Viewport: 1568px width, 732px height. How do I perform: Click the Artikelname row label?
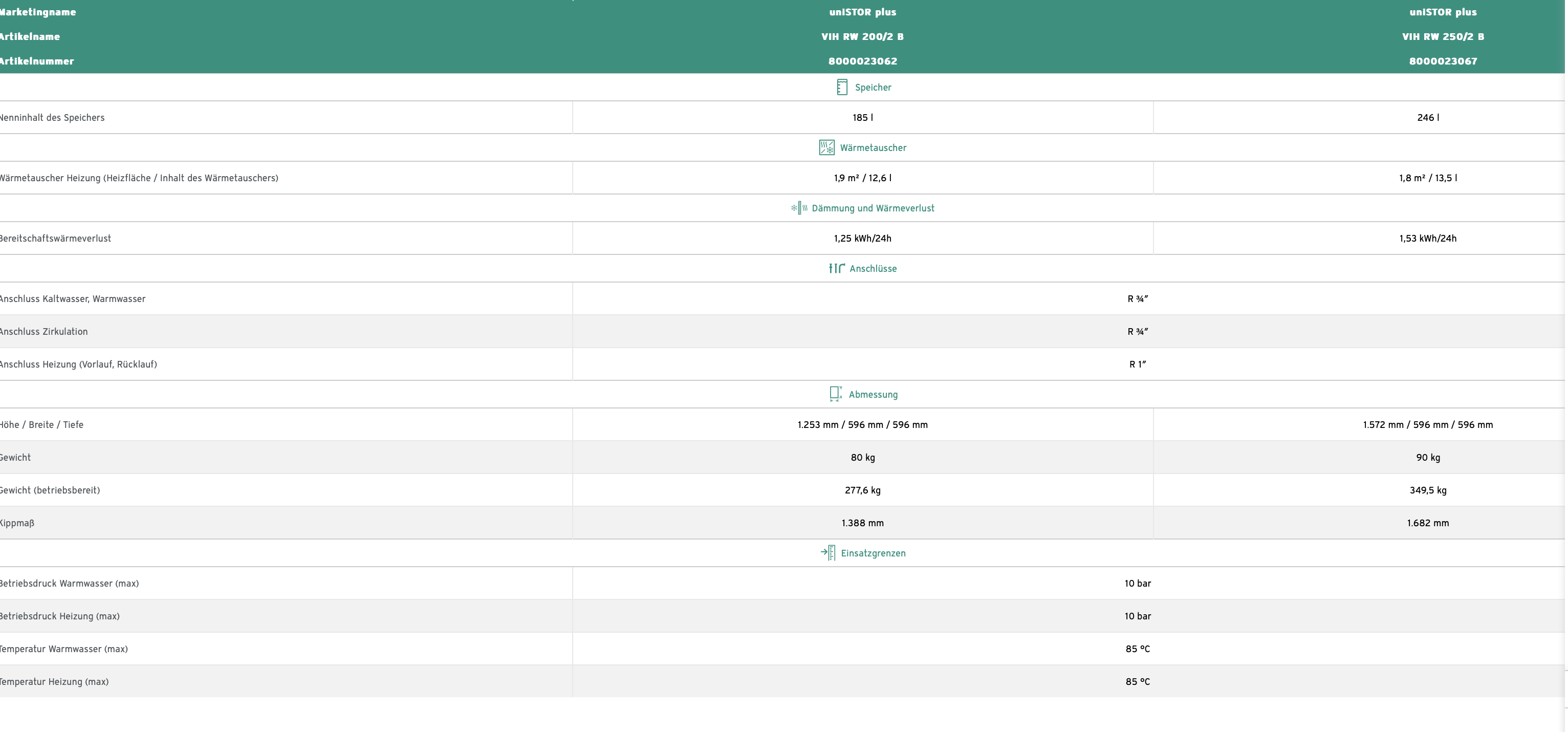[30, 36]
